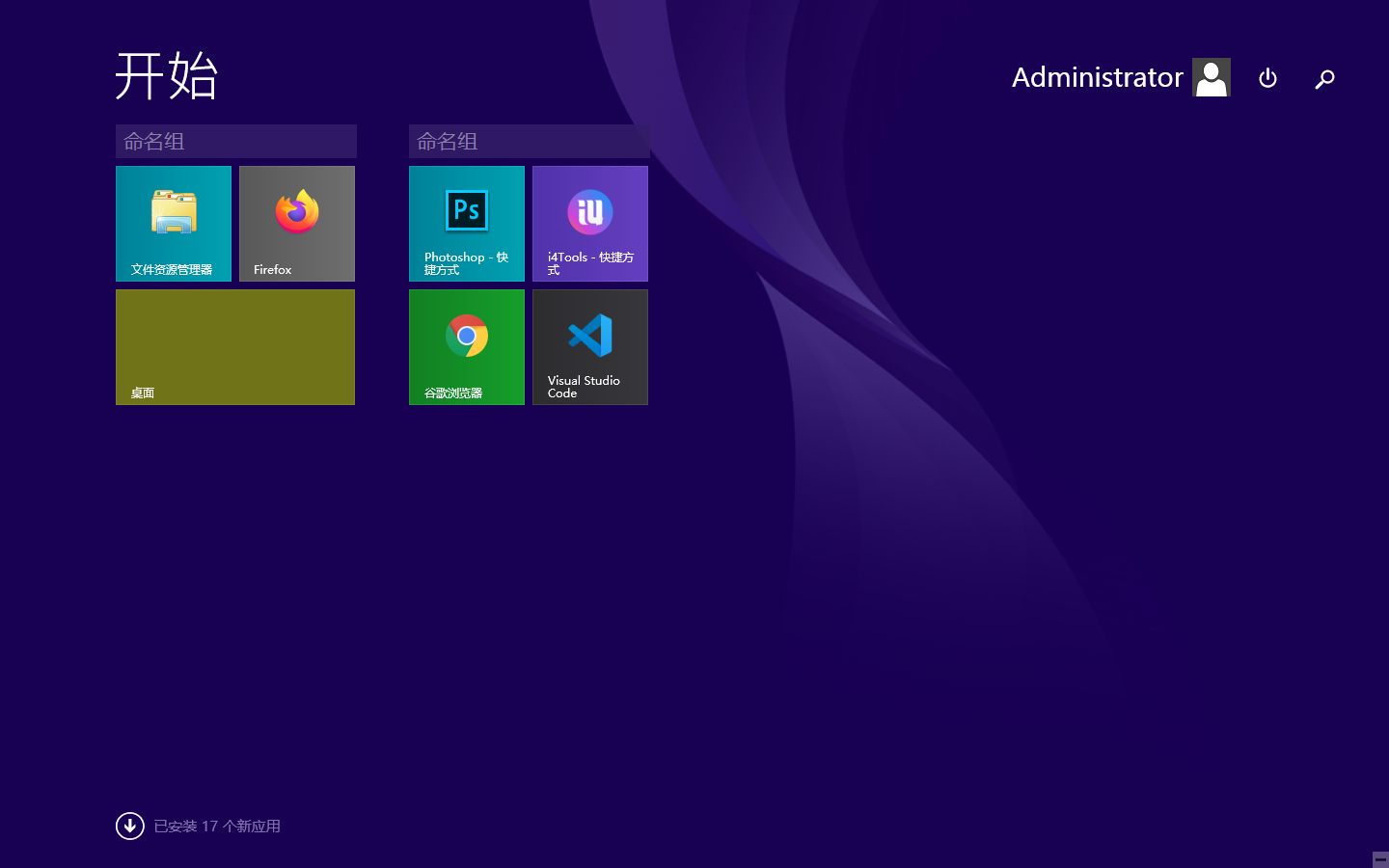Click the Administrator user name

pos(1098,77)
